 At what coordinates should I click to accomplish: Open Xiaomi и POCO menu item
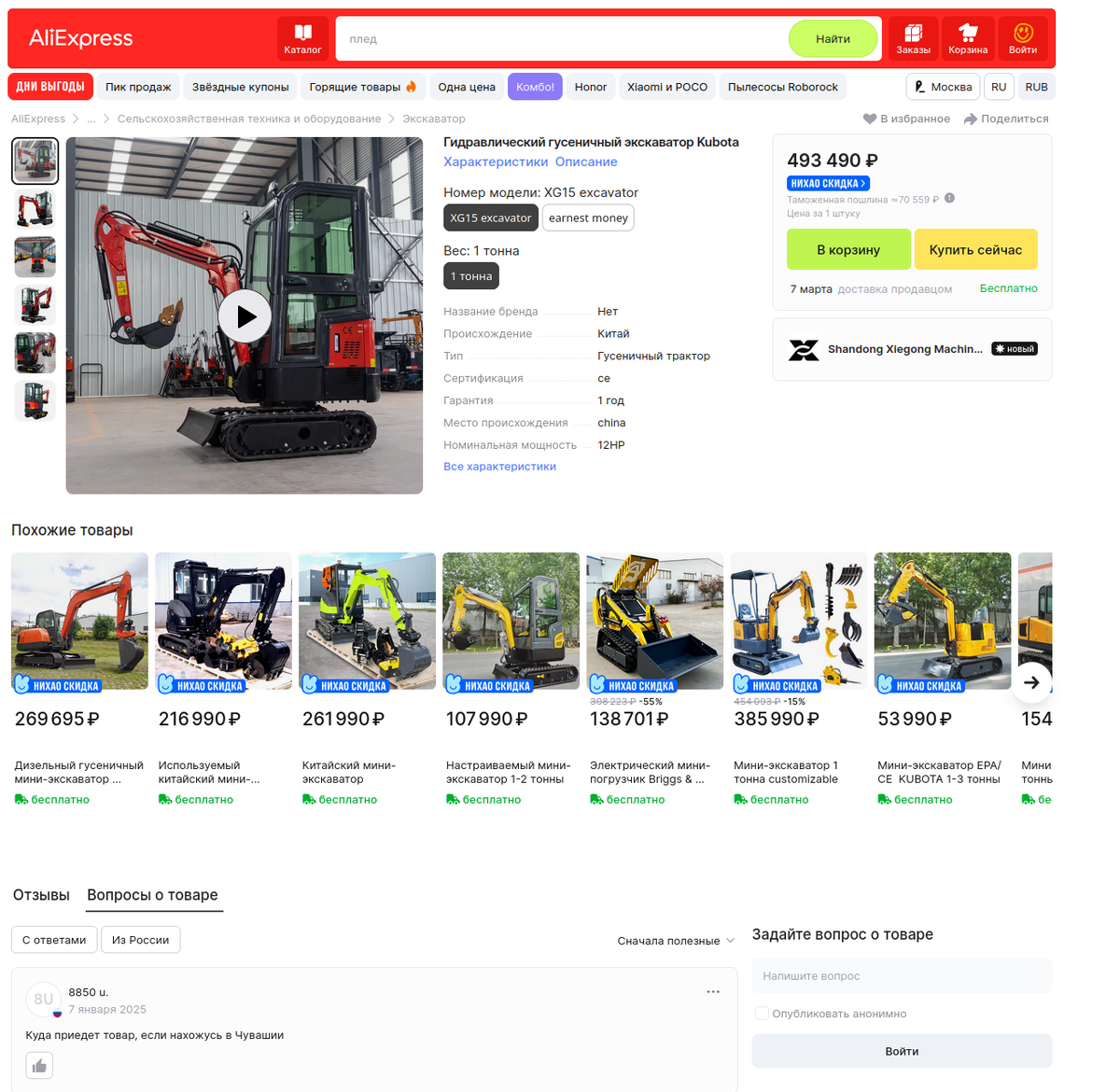pyautogui.click(x=667, y=87)
